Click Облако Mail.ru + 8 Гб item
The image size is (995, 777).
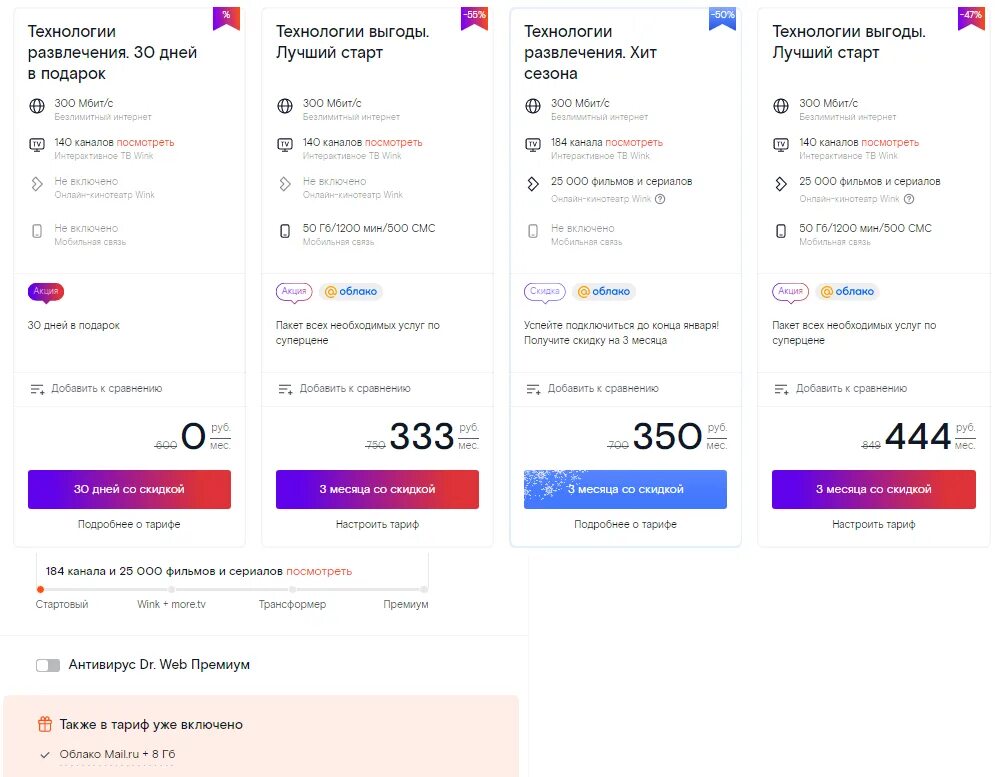117,754
